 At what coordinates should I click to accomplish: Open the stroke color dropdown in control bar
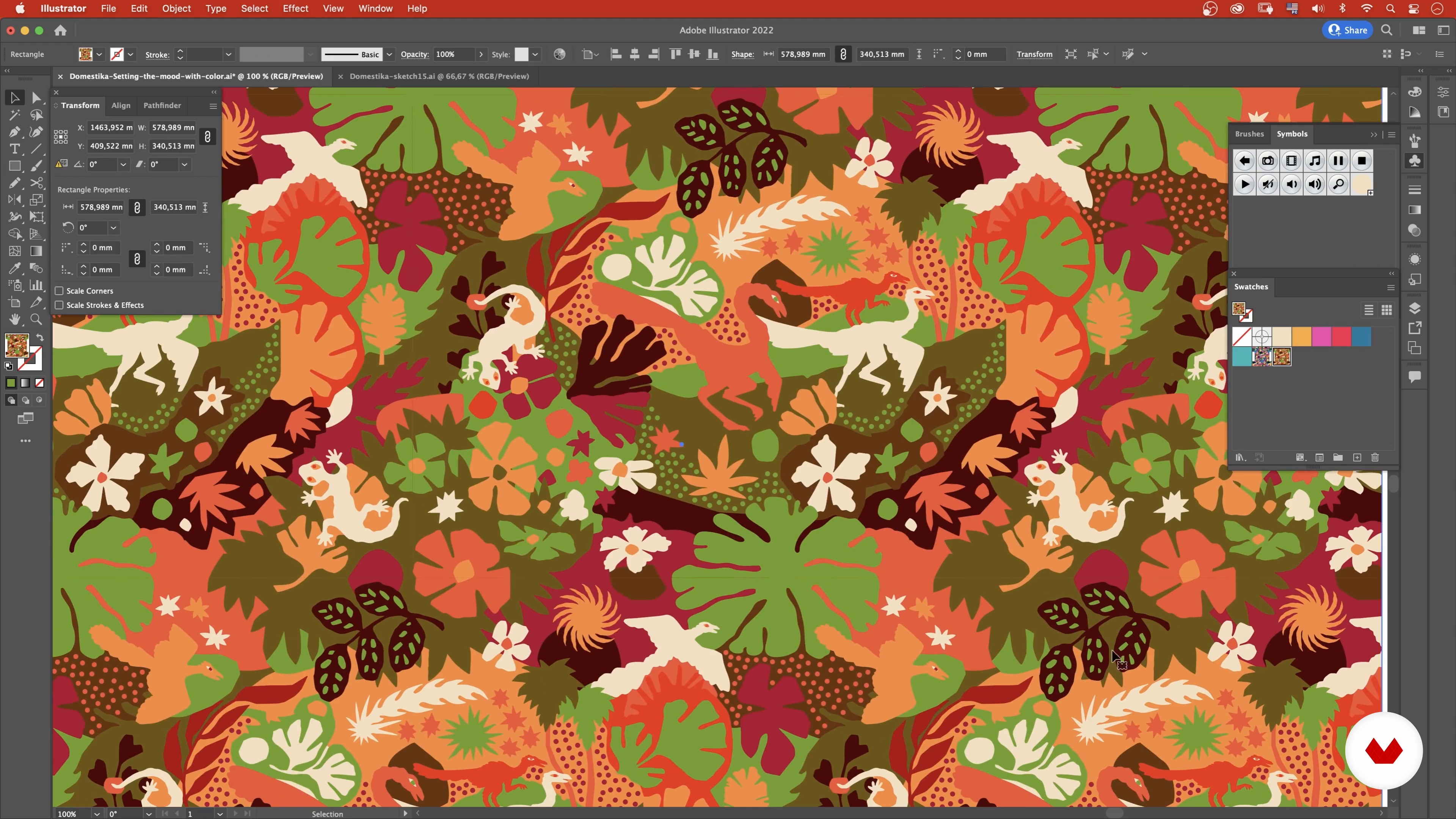(130, 54)
